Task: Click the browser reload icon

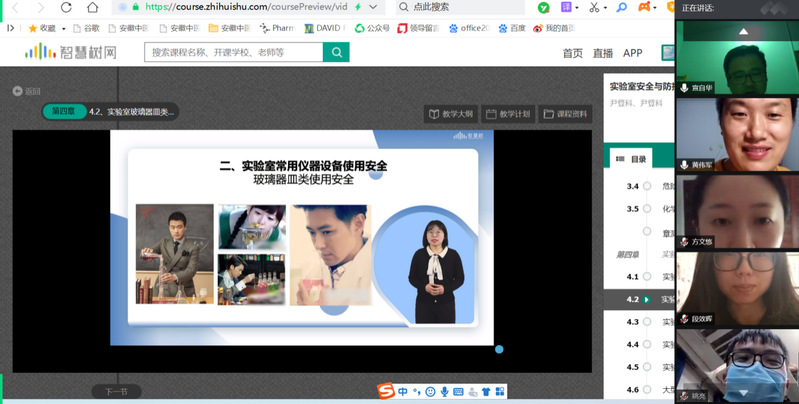Action: (66, 7)
